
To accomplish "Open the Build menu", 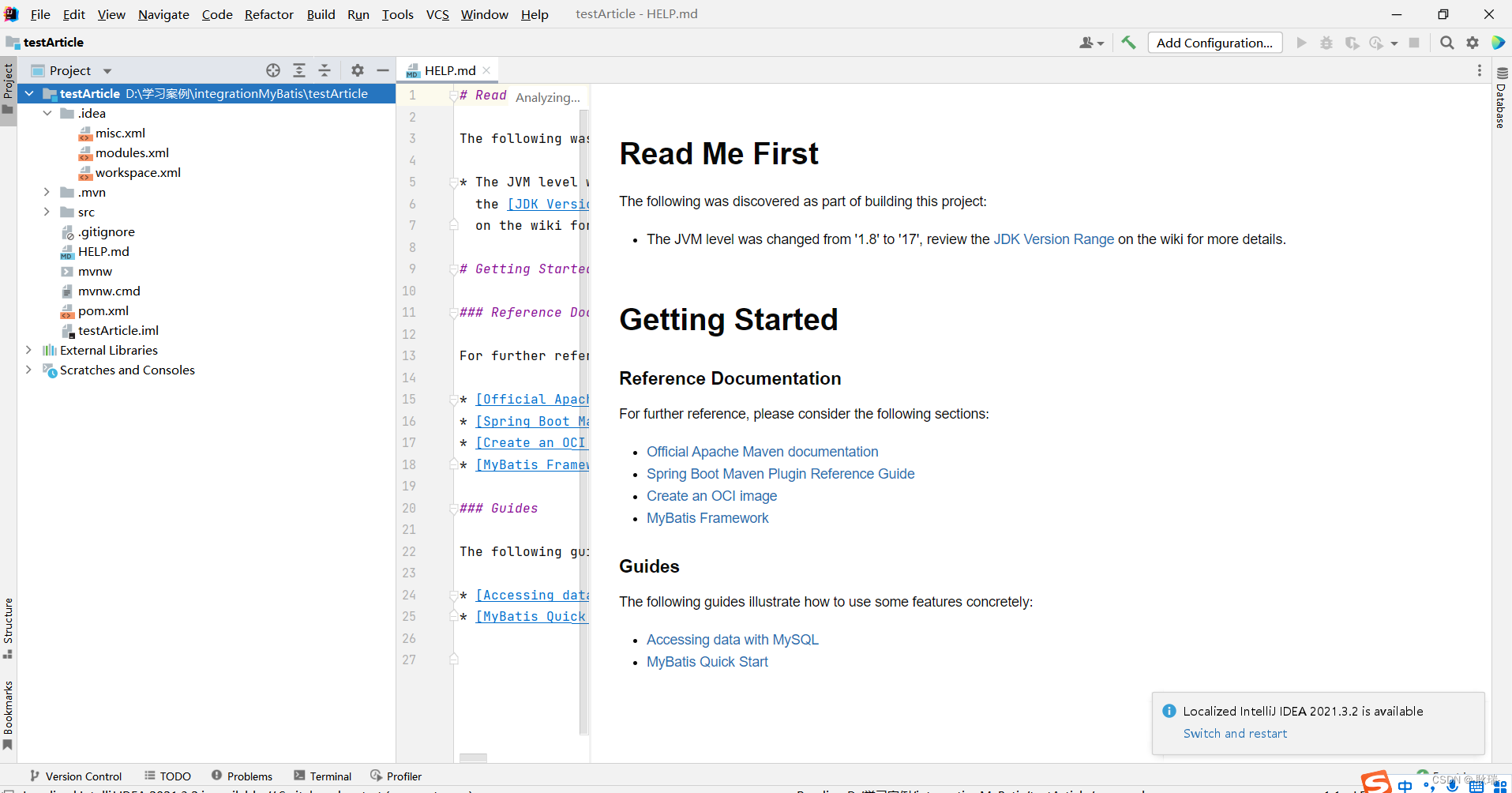I will tap(321, 14).
